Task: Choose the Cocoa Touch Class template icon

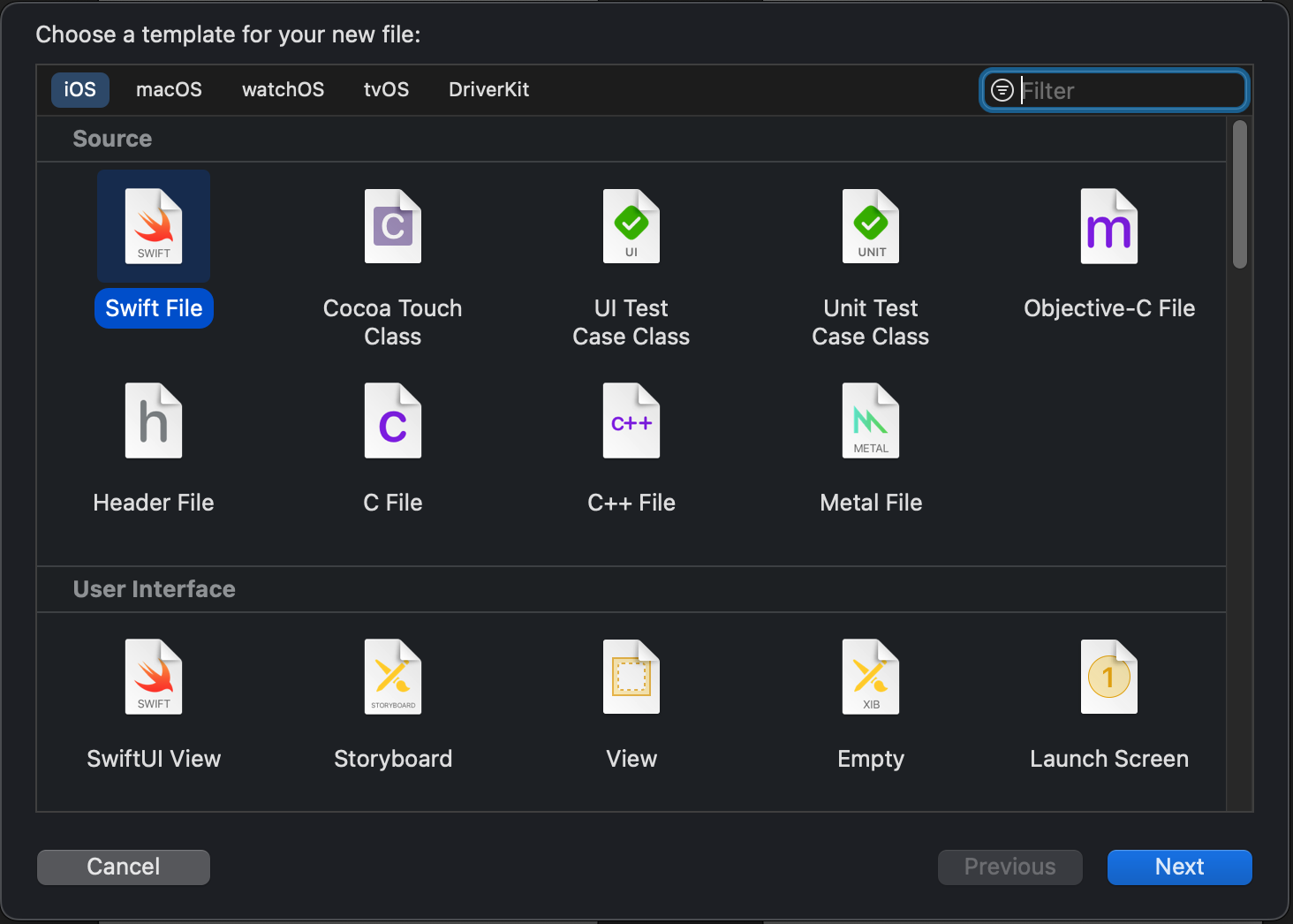Action: click(393, 226)
